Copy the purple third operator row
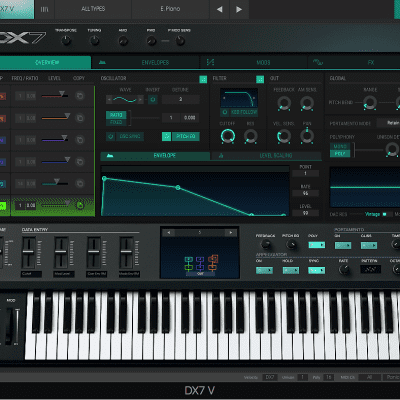 80,140
